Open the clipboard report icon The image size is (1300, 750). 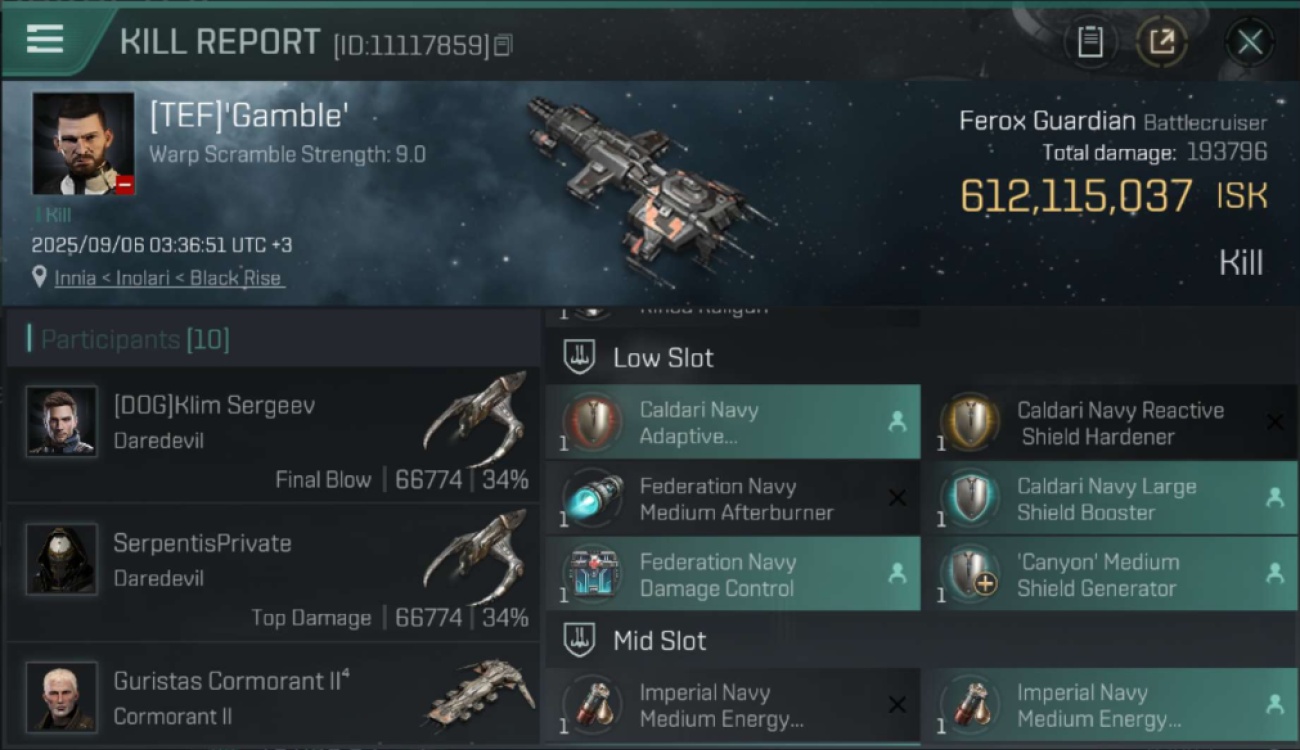click(x=1090, y=42)
